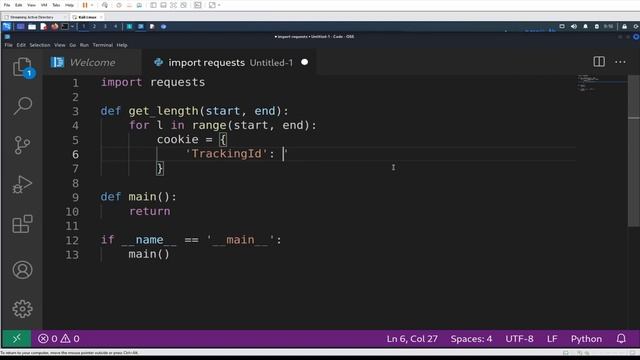Viewport: 640px width, 360px height.
Task: Open the Kali applications menu icon
Action: point(7,27)
